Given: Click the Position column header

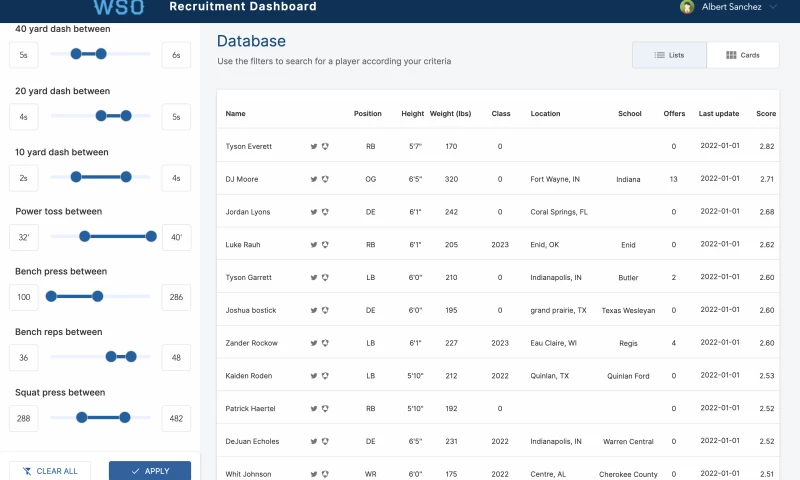Looking at the screenshot, I should [368, 114].
